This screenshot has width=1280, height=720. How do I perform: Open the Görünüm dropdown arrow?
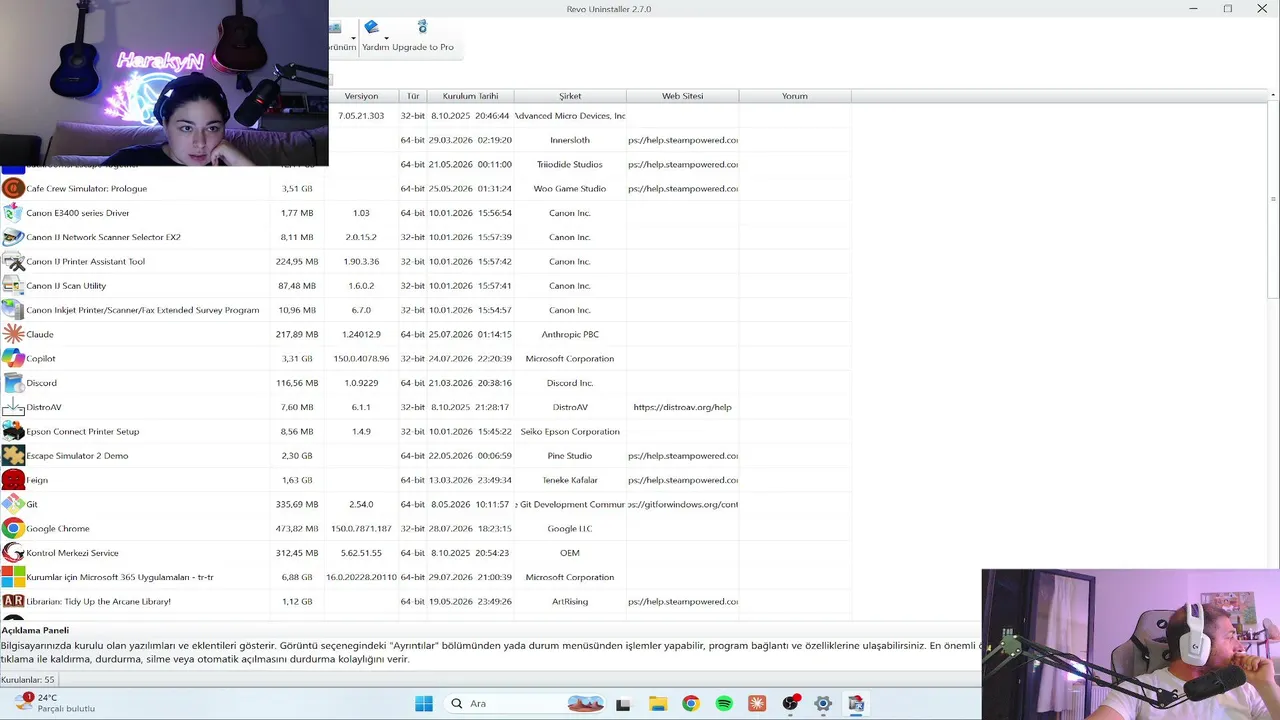(x=353, y=38)
